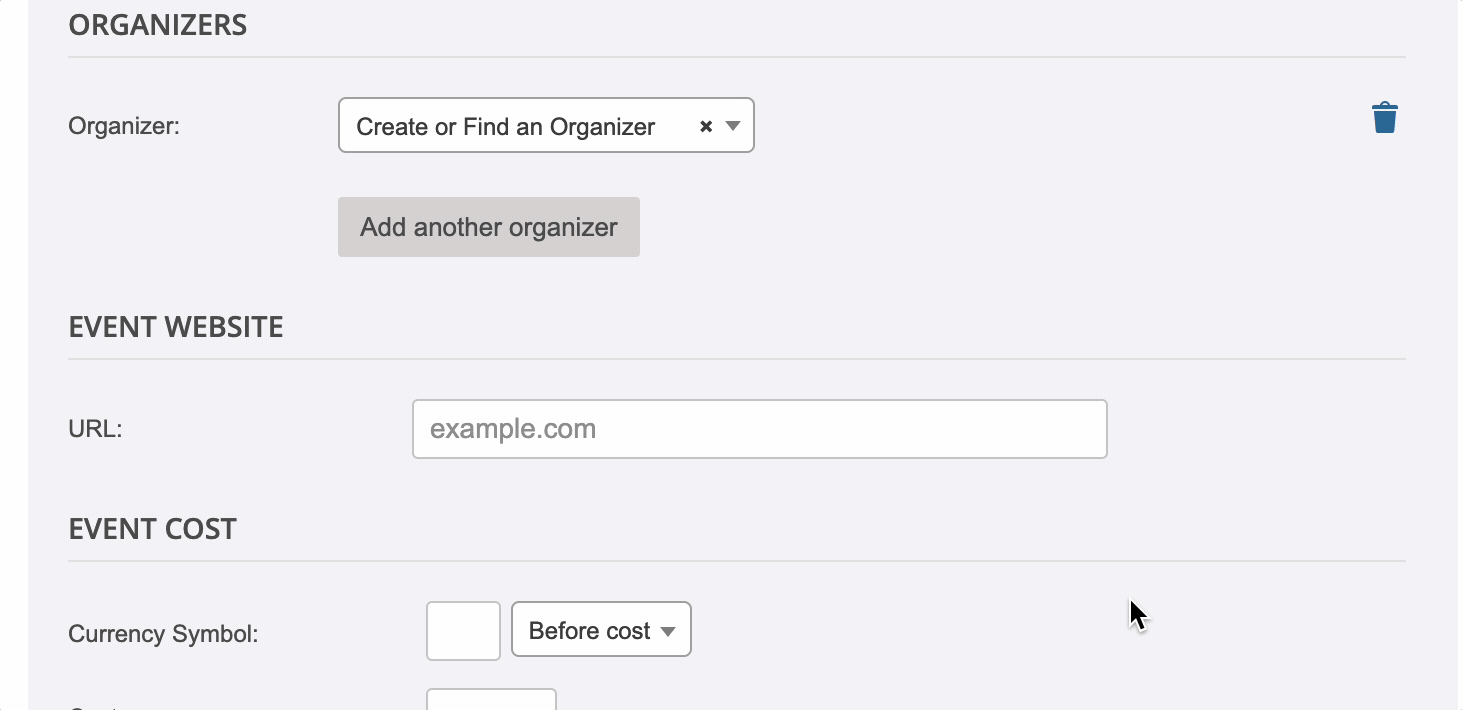Select the EVENT WEBSITE section heading
This screenshot has height=710, width=1462.
click(176, 327)
